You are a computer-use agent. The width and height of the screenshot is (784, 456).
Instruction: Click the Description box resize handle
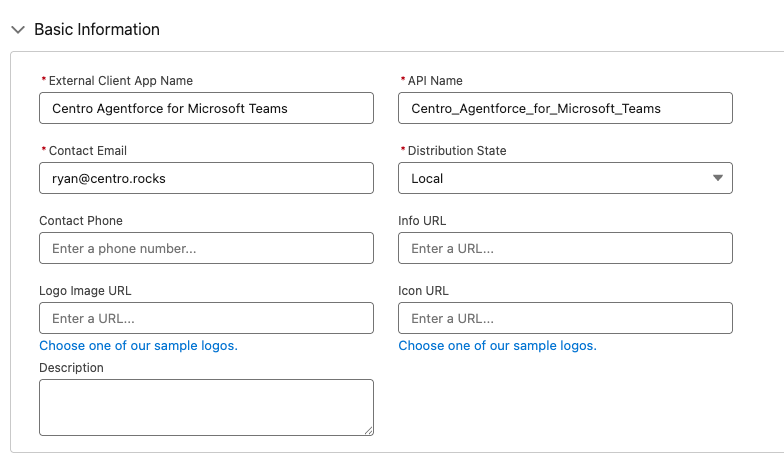pos(368,430)
